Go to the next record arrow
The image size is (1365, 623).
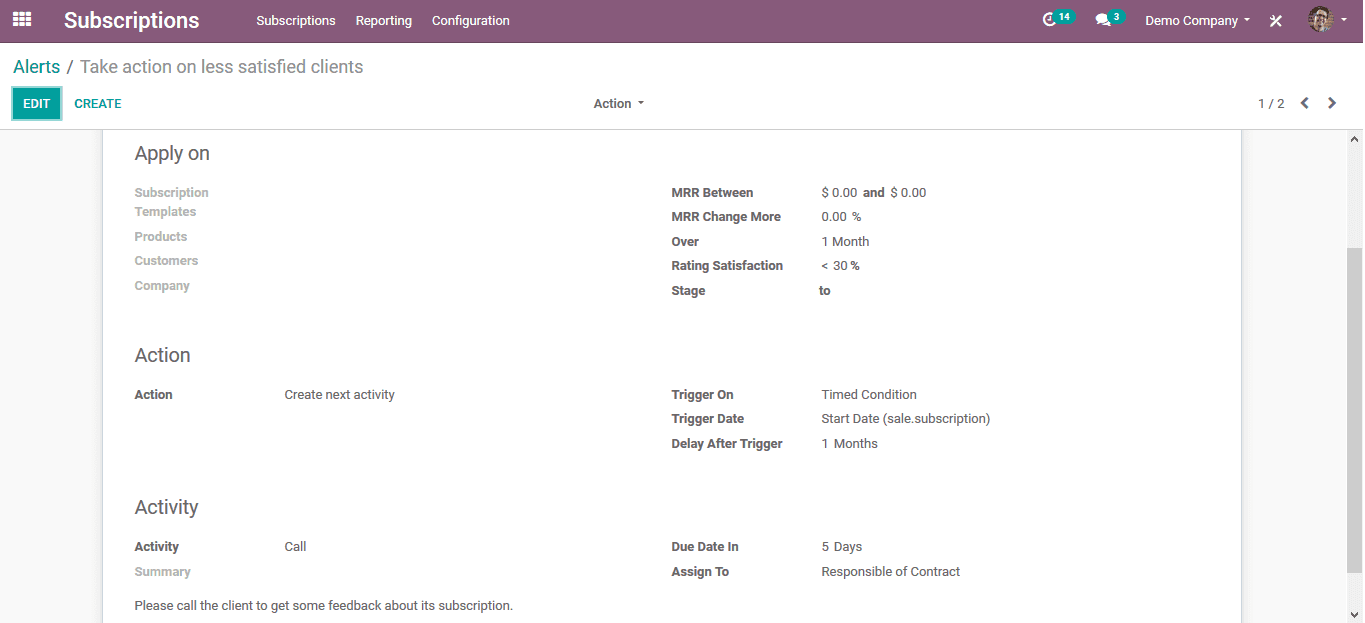(x=1332, y=103)
